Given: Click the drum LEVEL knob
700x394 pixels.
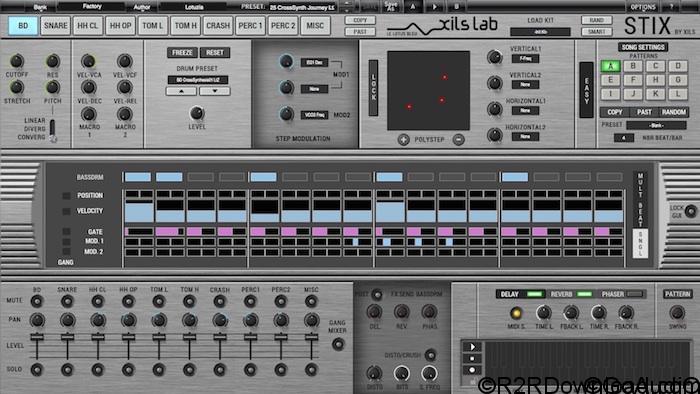Looking at the screenshot, I should click(x=197, y=113).
